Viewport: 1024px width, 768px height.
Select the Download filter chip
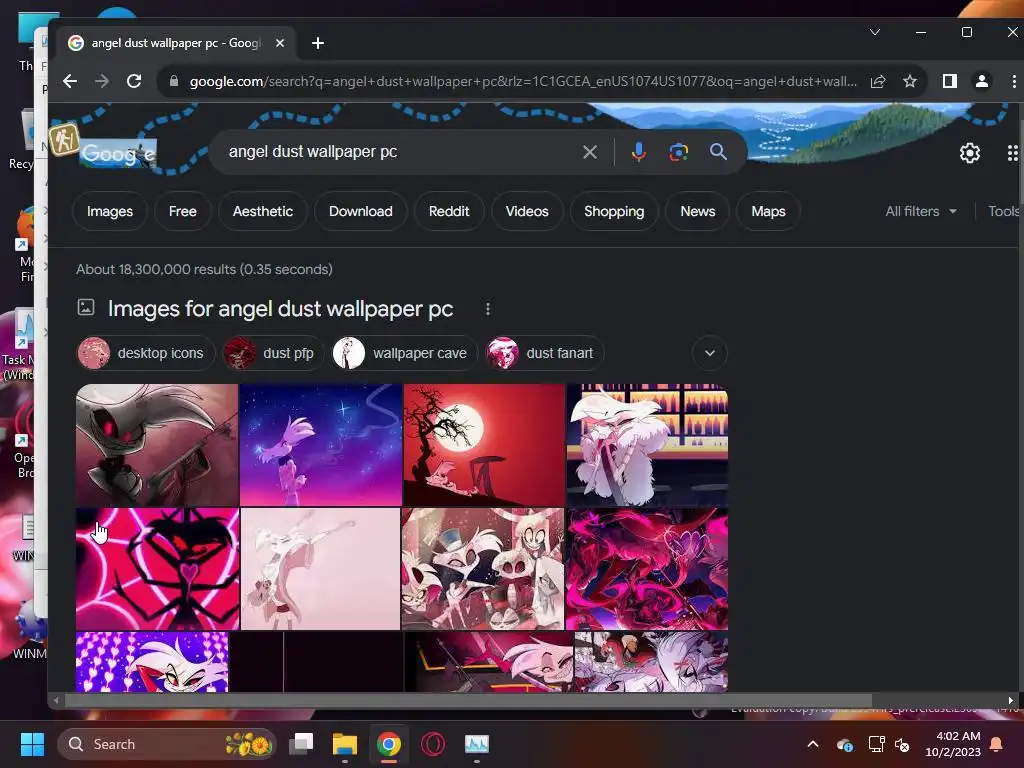[360, 211]
